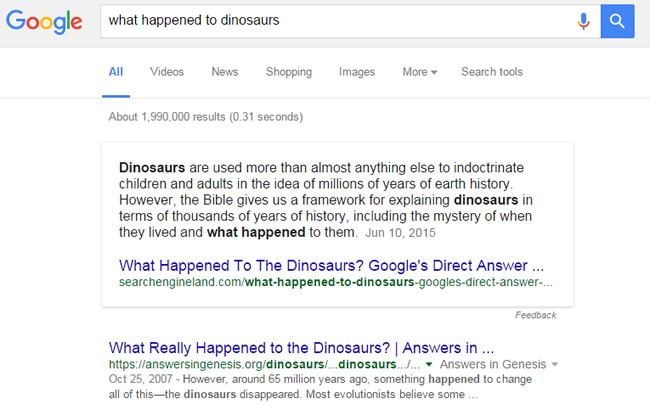Click the Google logo
Viewport: 650px width, 416px height.
45,20
